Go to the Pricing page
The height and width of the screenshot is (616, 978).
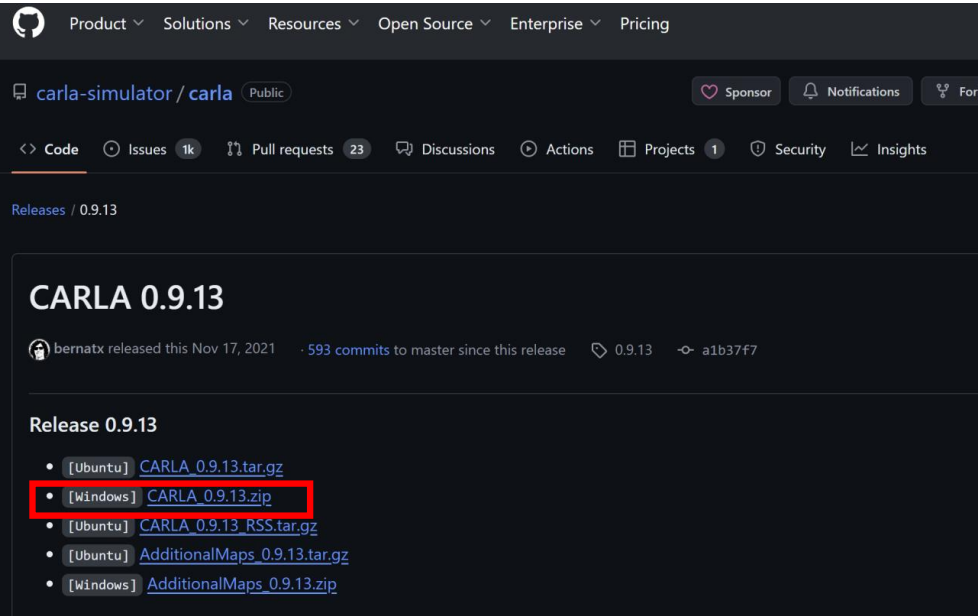pos(644,24)
